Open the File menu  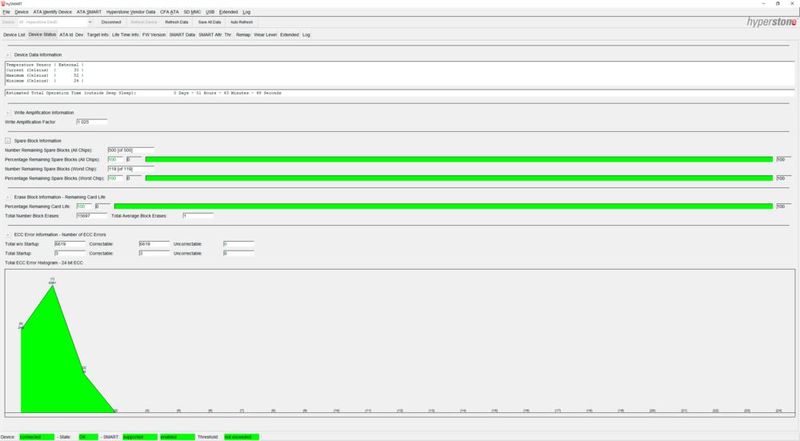tap(6, 12)
